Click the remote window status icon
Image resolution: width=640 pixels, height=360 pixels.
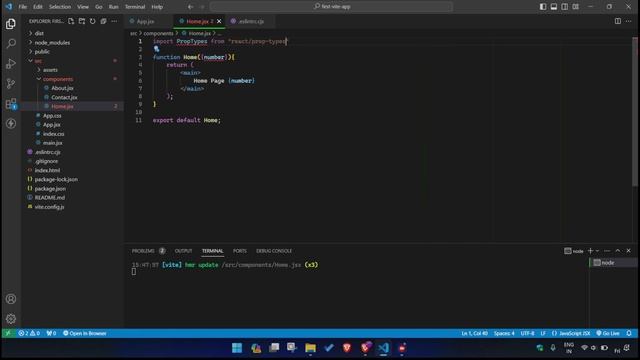[8, 333]
